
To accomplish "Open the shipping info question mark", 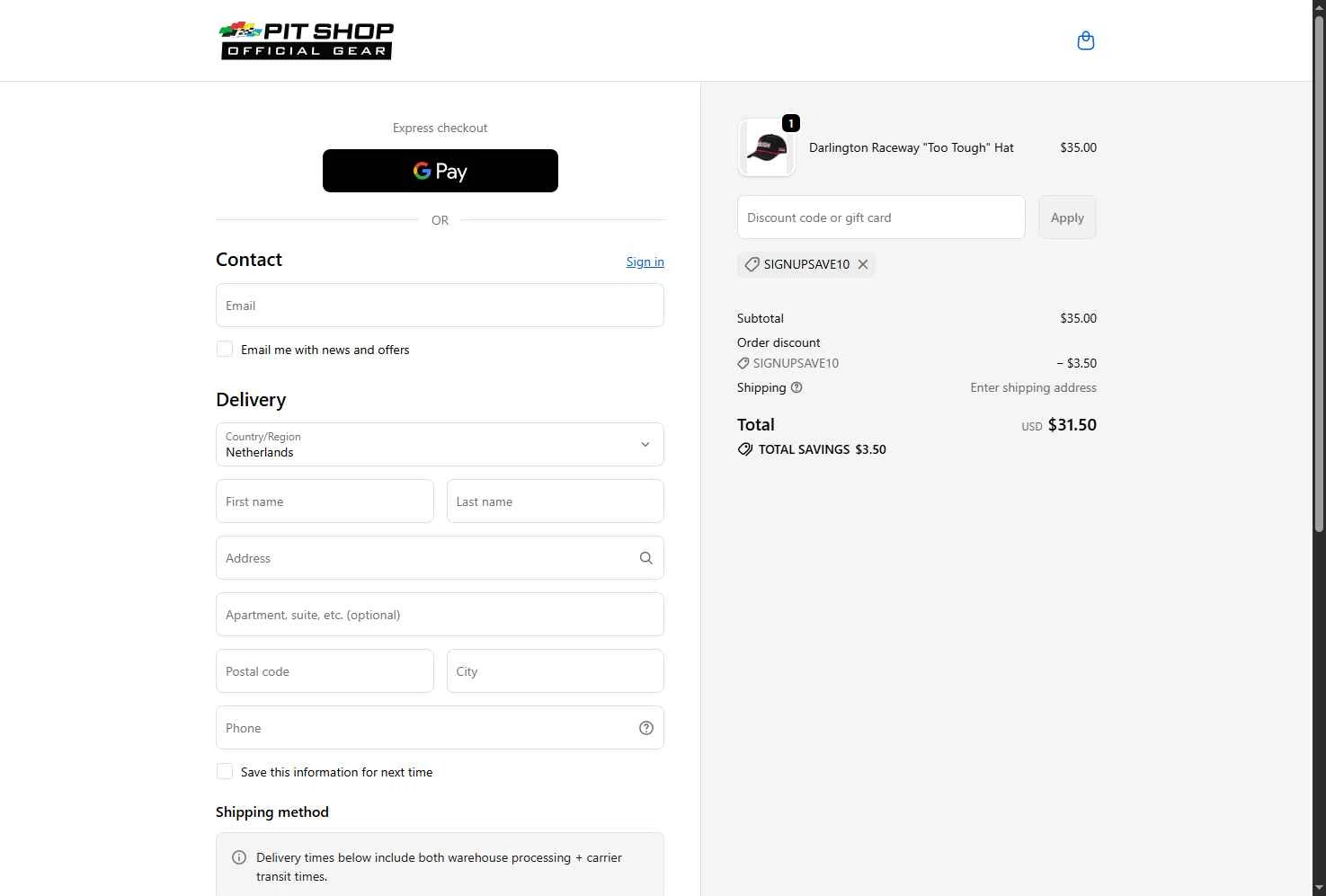I will (x=796, y=387).
